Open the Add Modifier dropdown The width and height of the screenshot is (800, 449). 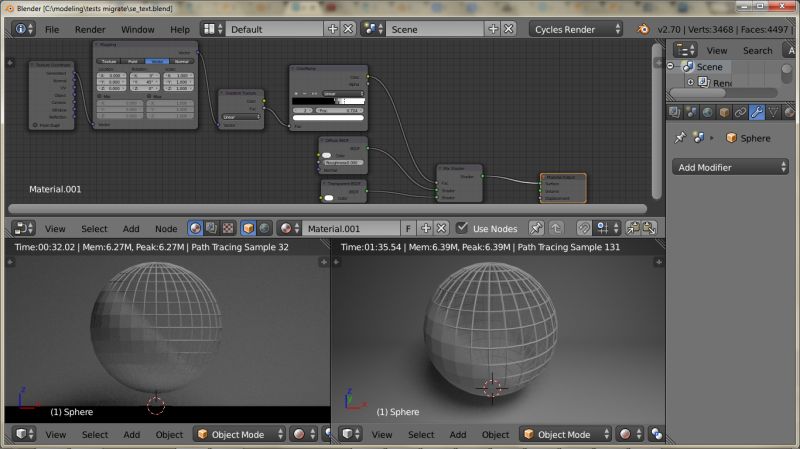click(730, 167)
